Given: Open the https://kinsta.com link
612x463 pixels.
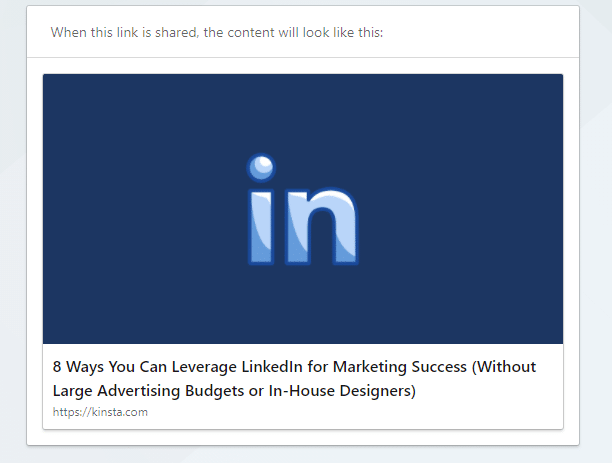Looking at the screenshot, I should click(100, 412).
